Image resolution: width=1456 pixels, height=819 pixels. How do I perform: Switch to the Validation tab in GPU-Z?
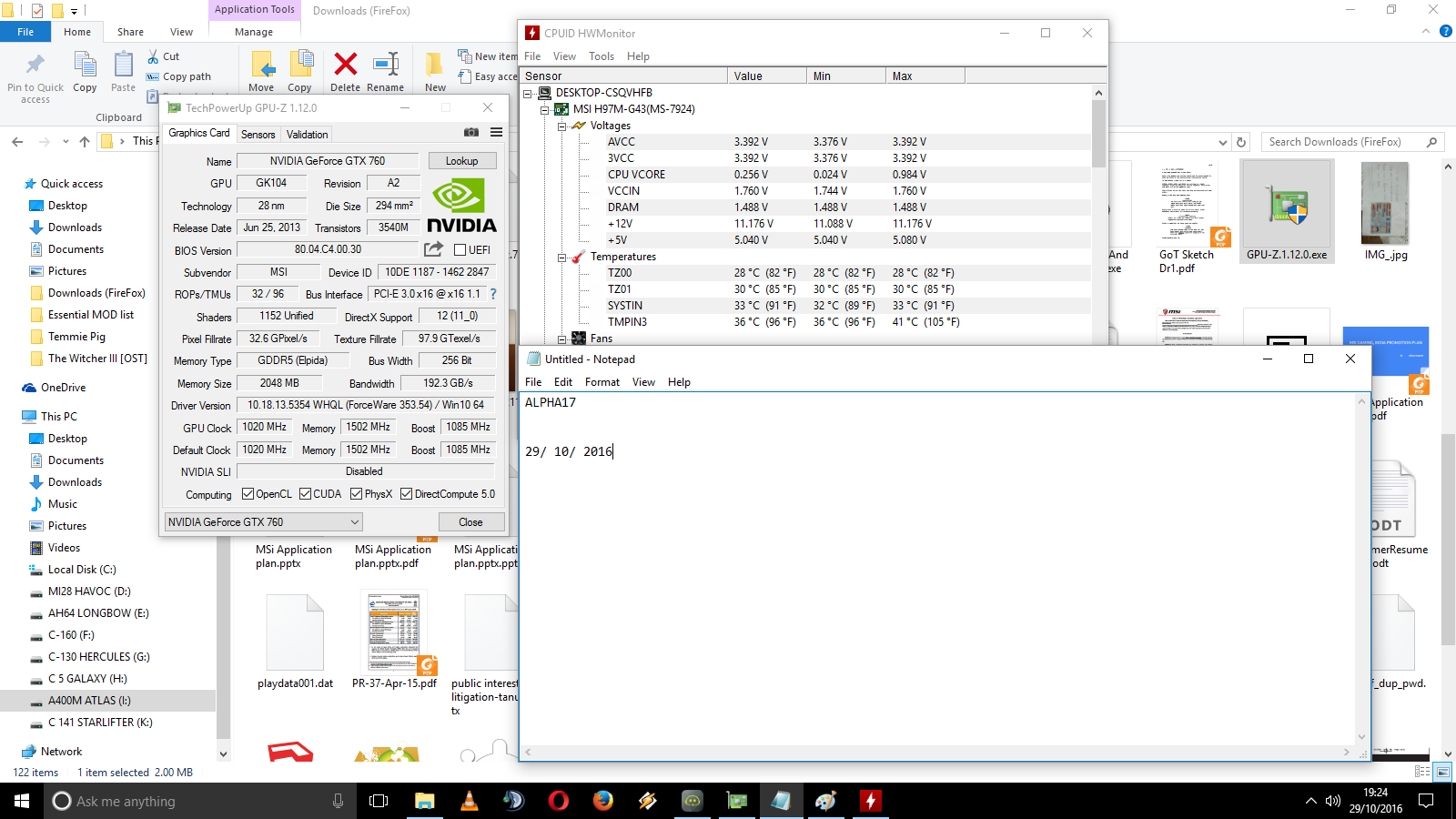[307, 134]
